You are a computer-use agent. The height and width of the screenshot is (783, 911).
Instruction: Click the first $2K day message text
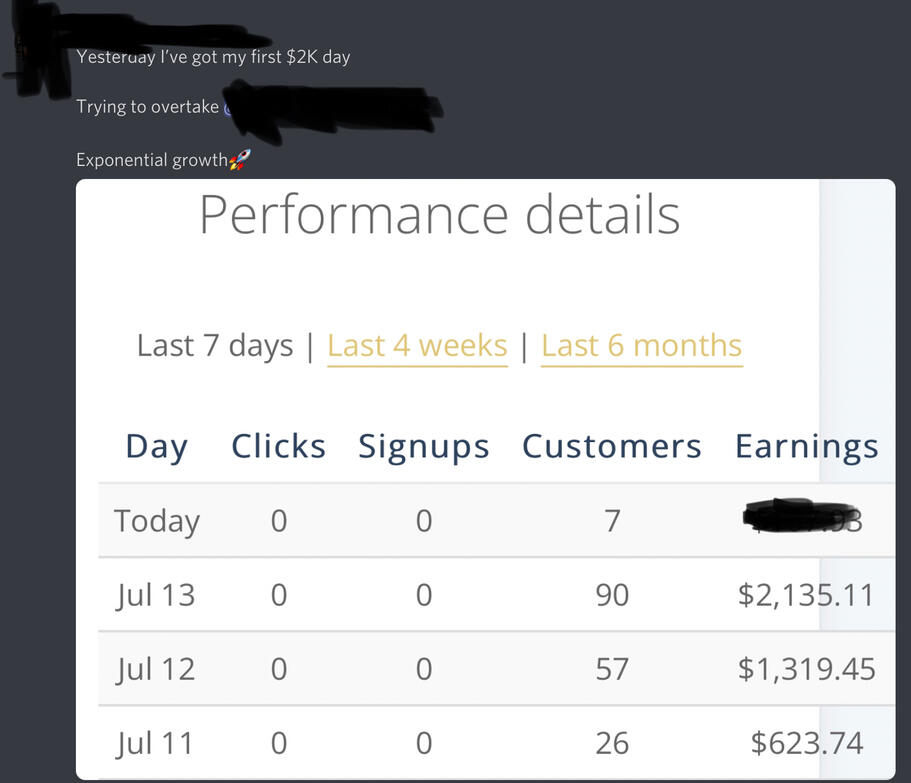coord(213,57)
